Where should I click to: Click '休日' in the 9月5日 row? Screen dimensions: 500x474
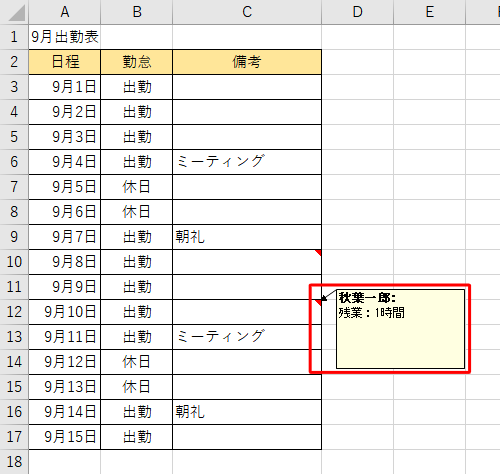pyautogui.click(x=137, y=187)
